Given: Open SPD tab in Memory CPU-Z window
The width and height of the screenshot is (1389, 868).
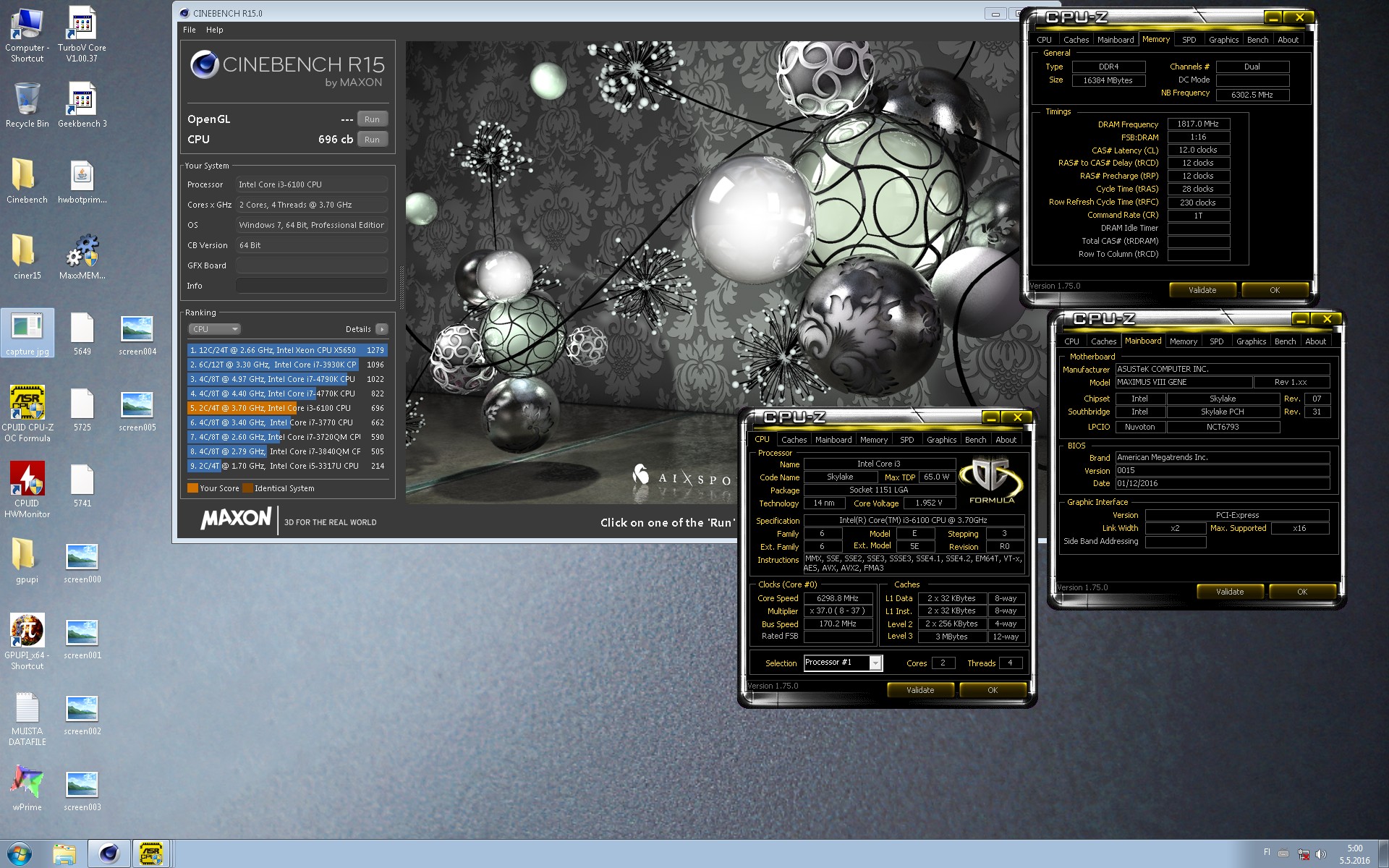Looking at the screenshot, I should pyautogui.click(x=1189, y=40).
